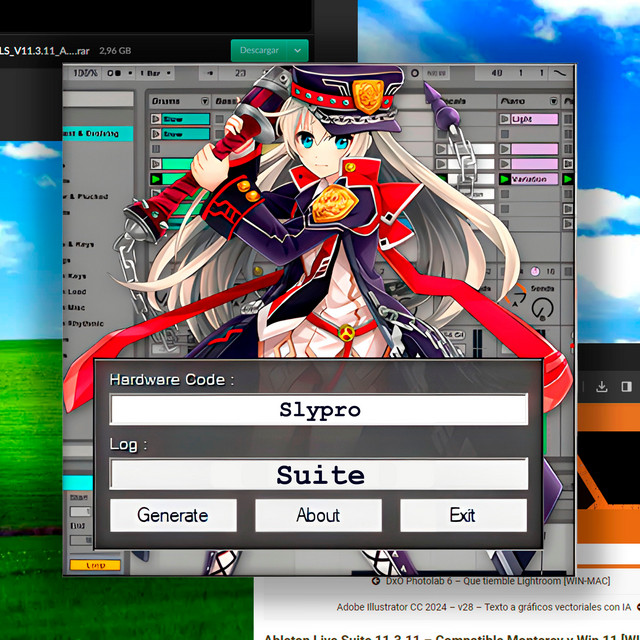640x640 pixels.
Task: Open the About dialog
Action: click(318, 515)
